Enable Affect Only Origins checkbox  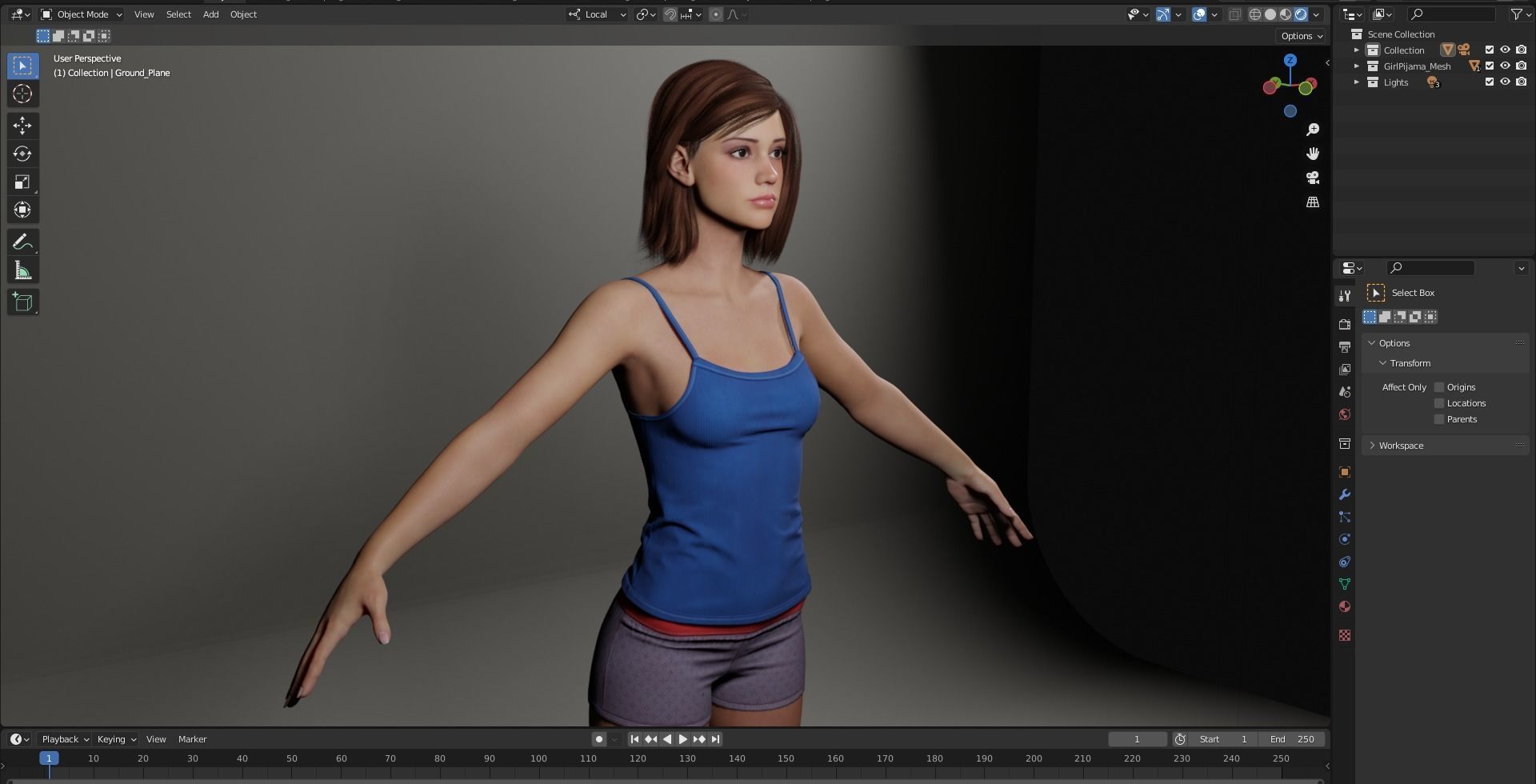click(x=1439, y=387)
